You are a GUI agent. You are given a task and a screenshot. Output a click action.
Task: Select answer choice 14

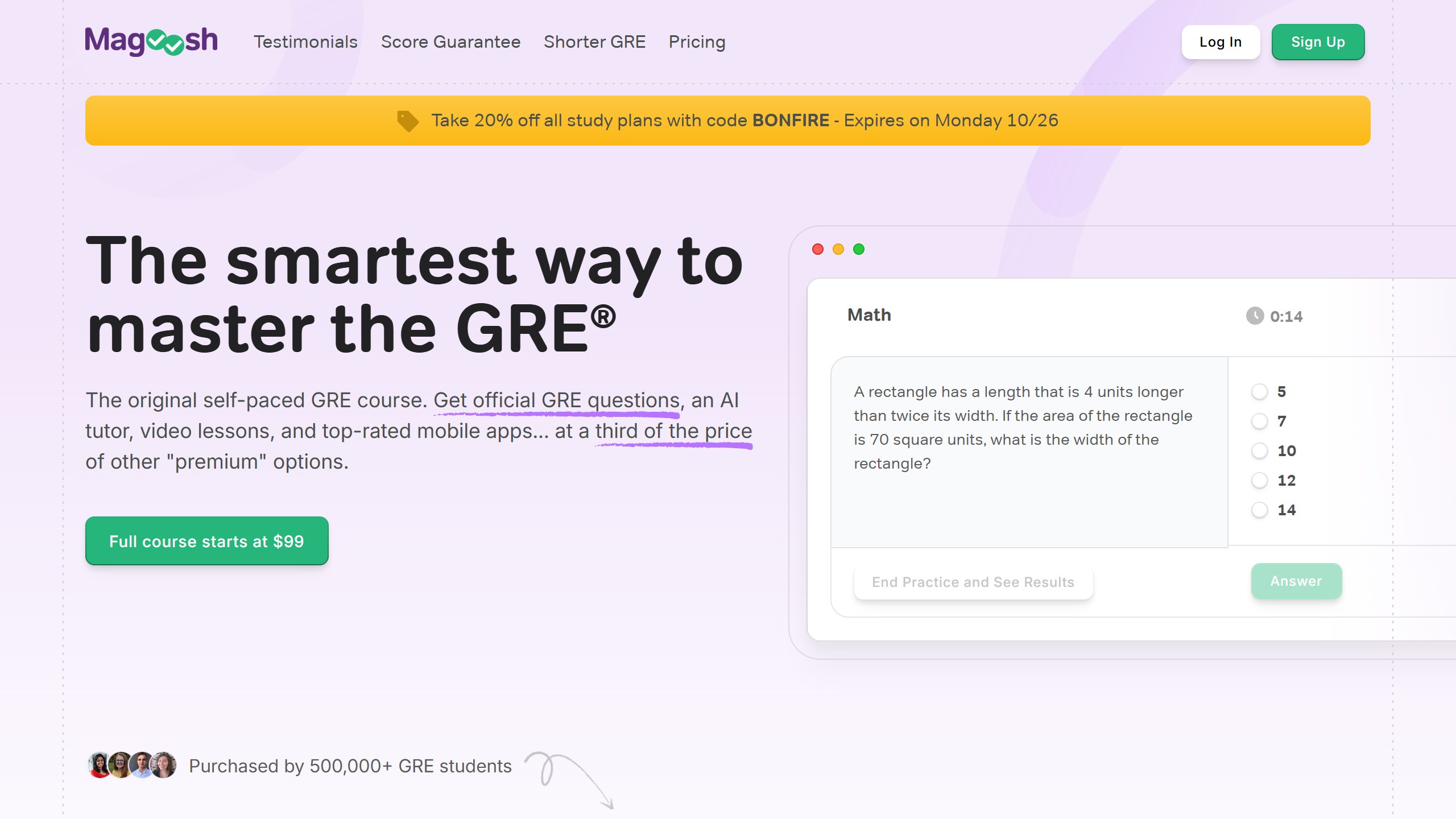pyautogui.click(x=1259, y=510)
